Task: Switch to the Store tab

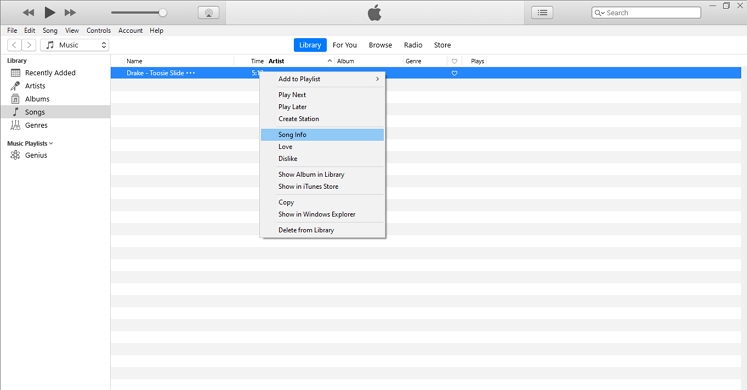Action: (x=442, y=45)
